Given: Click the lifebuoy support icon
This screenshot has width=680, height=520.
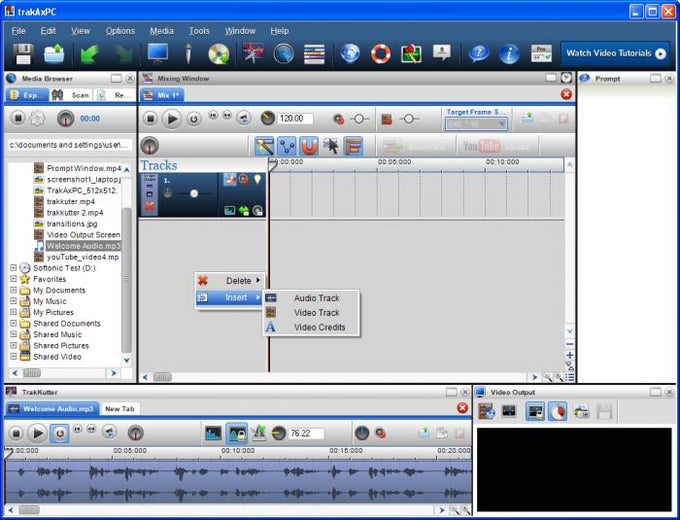Looking at the screenshot, I should pos(380,54).
